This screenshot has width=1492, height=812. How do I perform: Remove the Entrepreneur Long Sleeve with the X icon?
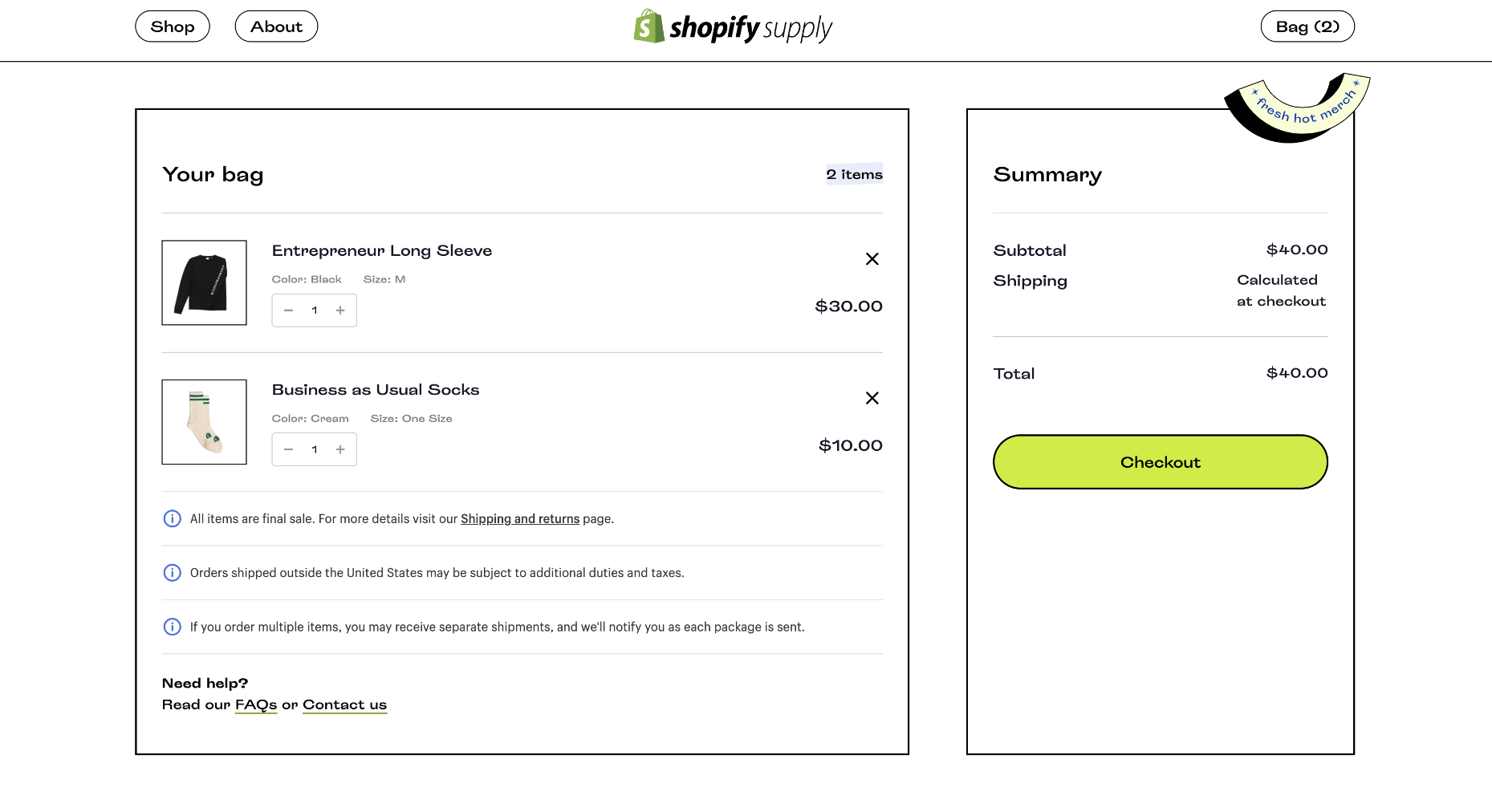872,259
